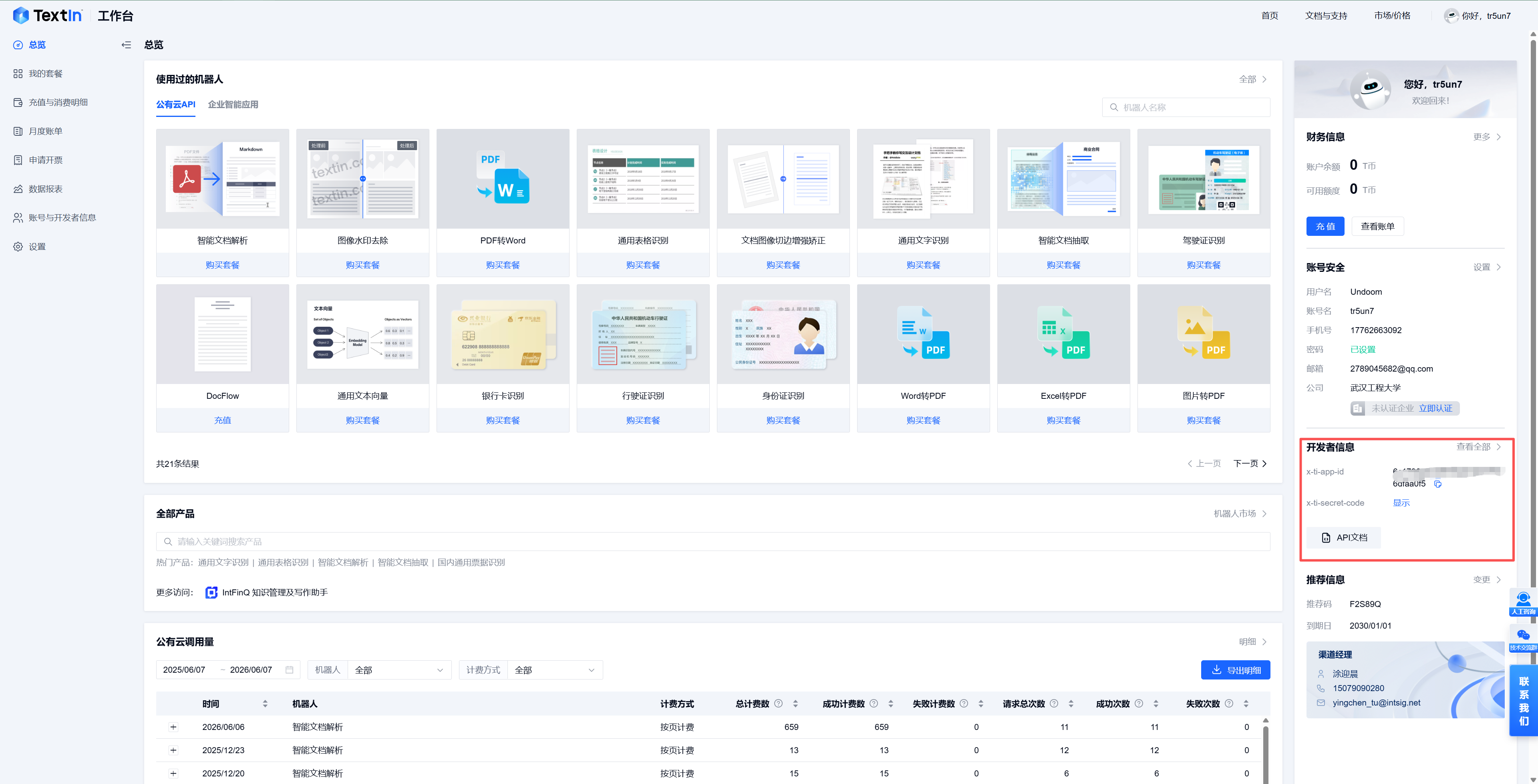Open the PDF转Word robot thumbnail

coord(503,179)
